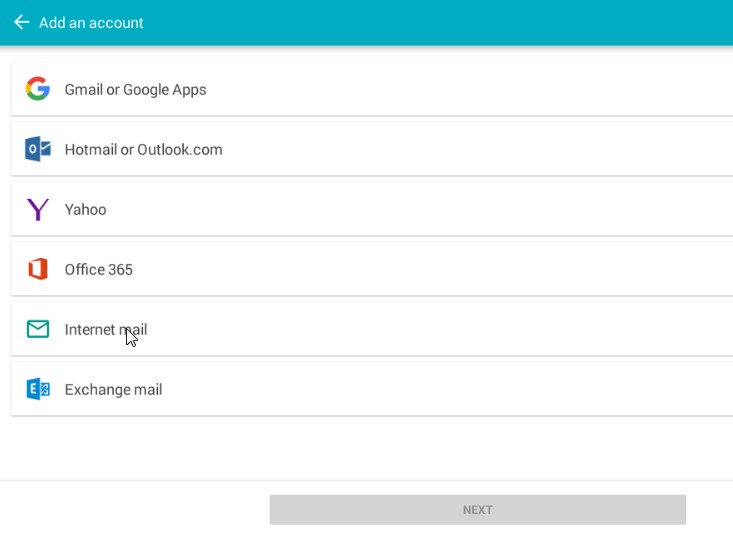The width and height of the screenshot is (733, 534).
Task: Click the blue Exchange logo icon
Action: tap(38, 389)
